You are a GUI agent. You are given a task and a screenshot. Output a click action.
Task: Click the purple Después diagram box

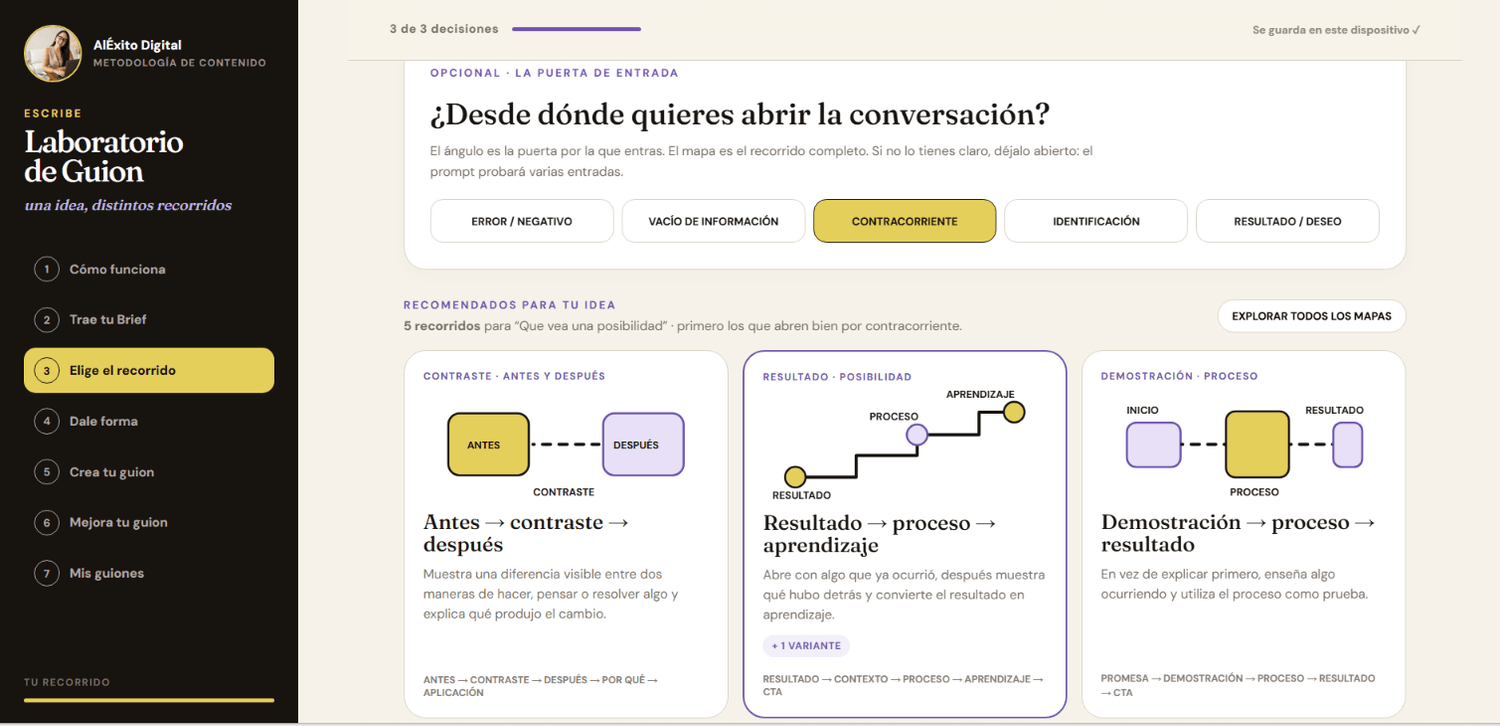coord(643,444)
